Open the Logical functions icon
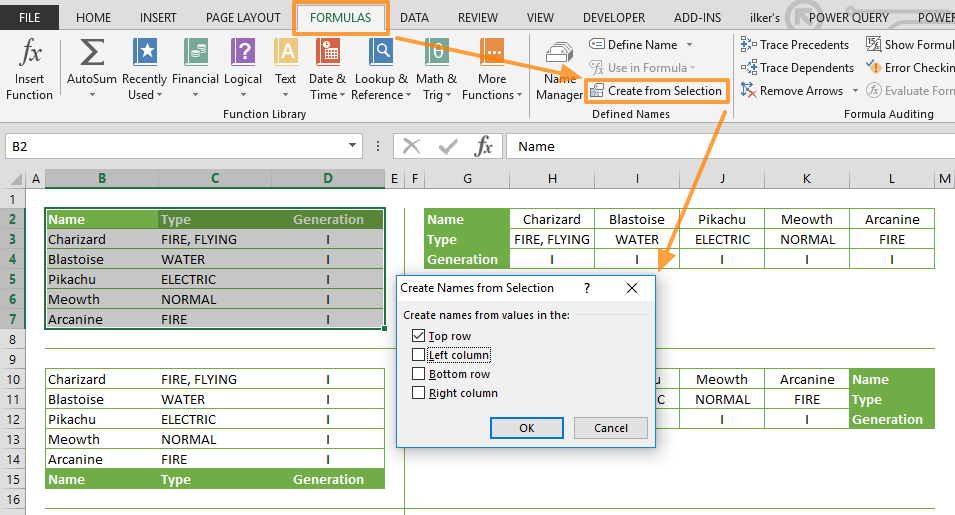Image resolution: width=955 pixels, height=515 pixels. 243,52
